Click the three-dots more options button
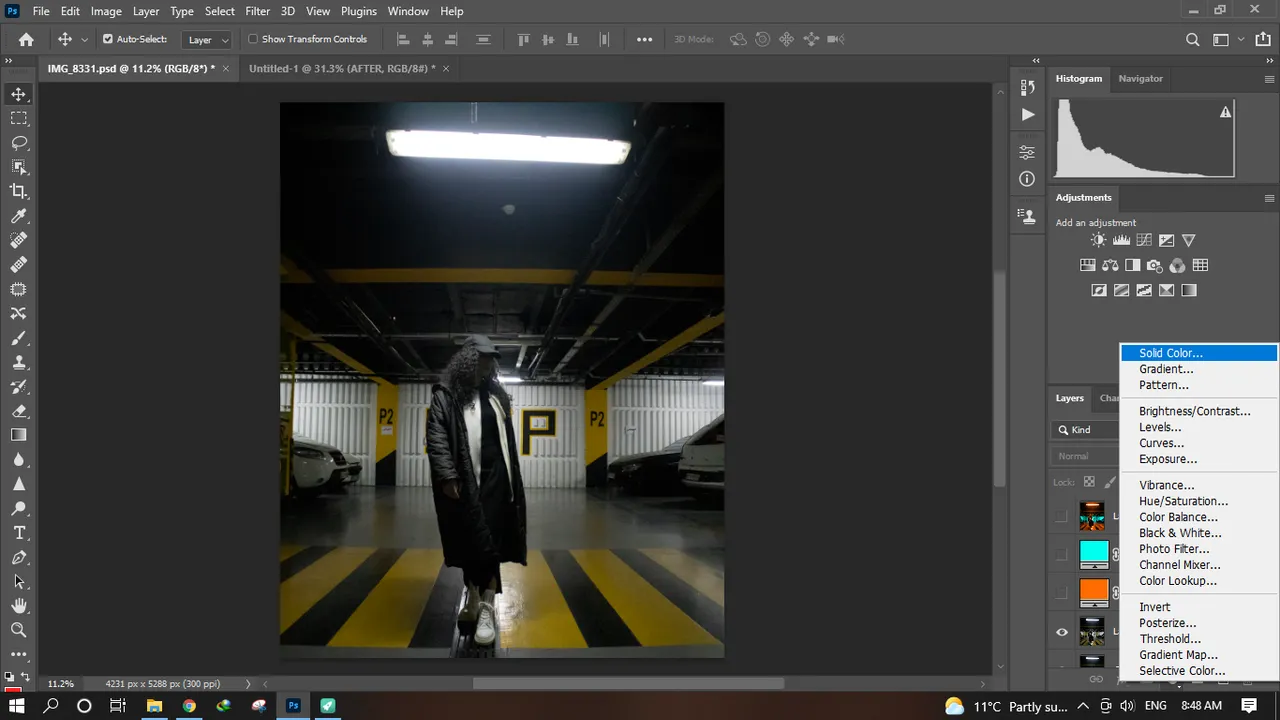The height and width of the screenshot is (720, 1280). pos(644,40)
